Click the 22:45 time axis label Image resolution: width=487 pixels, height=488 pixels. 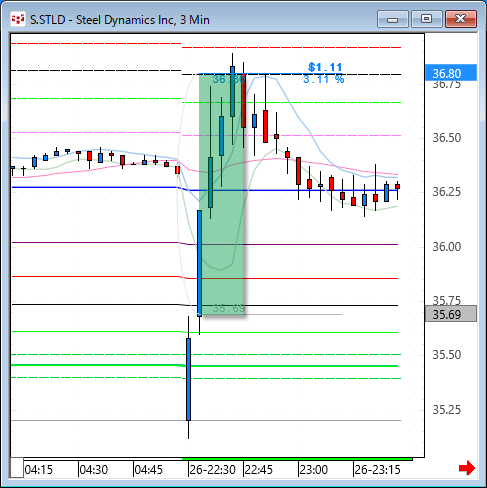(x=258, y=470)
